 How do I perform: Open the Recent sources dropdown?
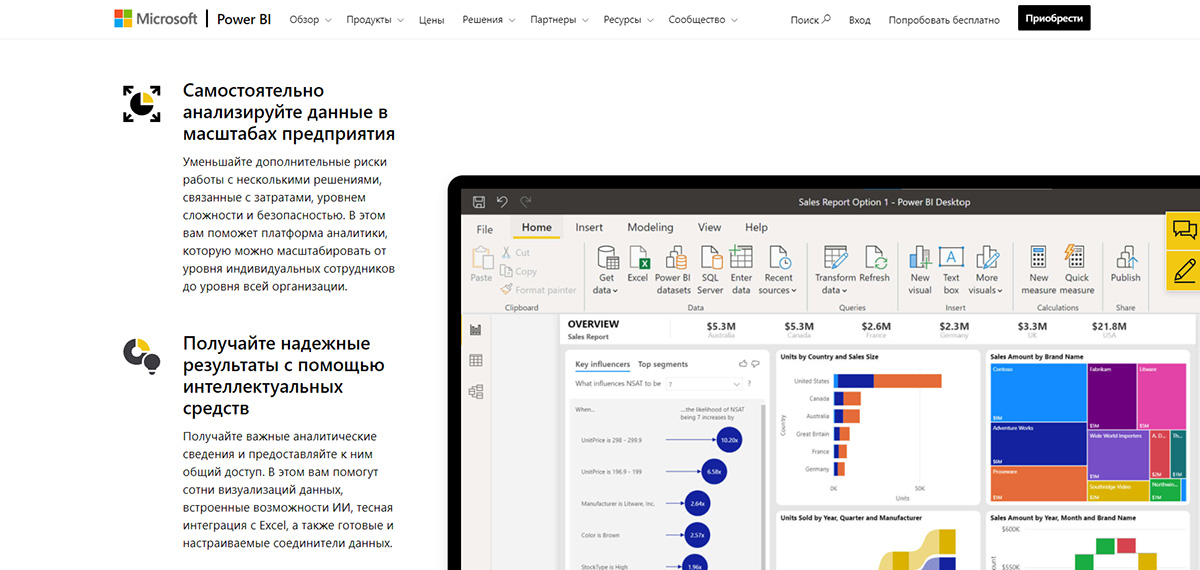(778, 270)
